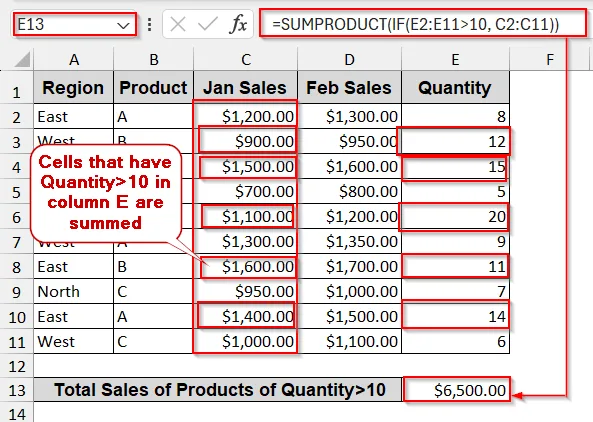Screen dimensions: 593x422
Task: Select Quantity cell with value 14
Action: click(x=455, y=316)
